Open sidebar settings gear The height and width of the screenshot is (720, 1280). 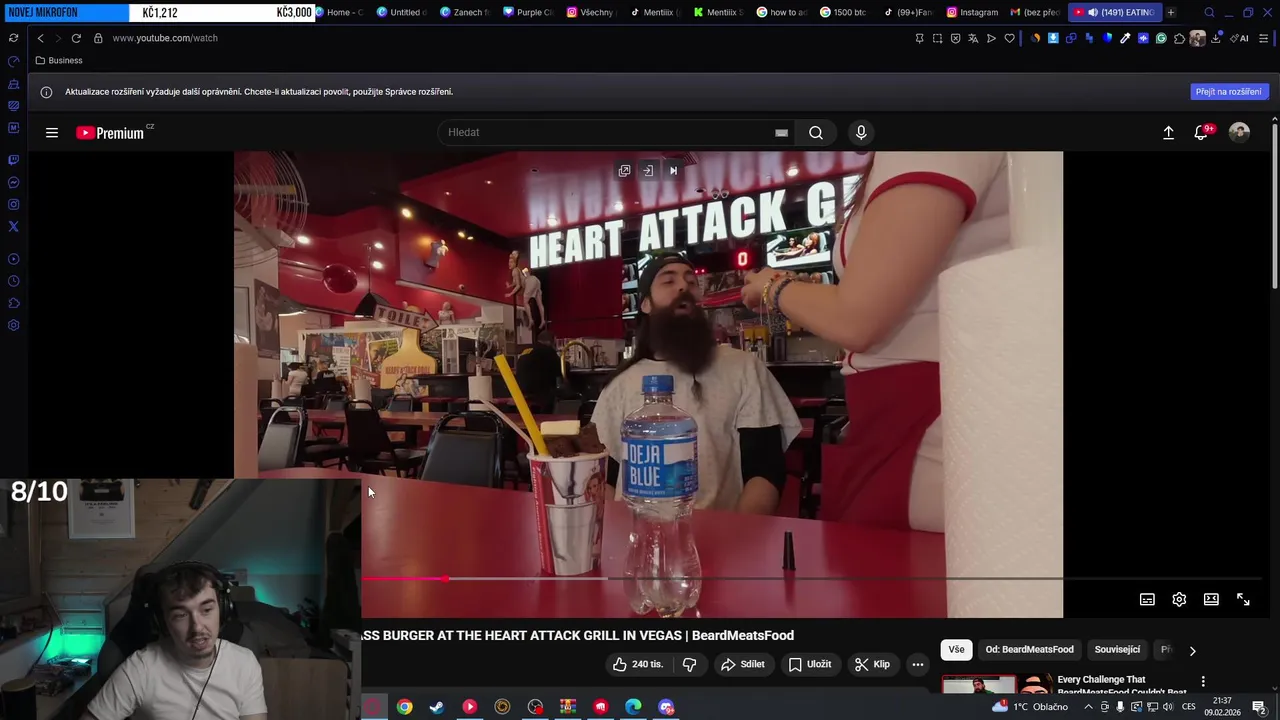[x=14, y=325]
